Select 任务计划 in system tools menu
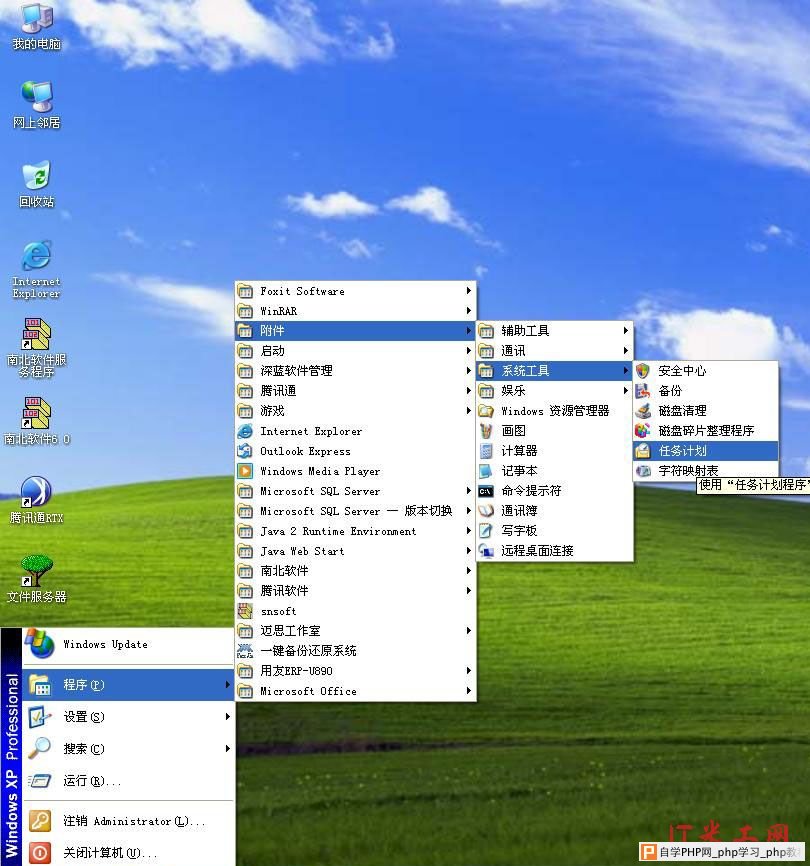Image resolution: width=810 pixels, height=866 pixels. point(682,451)
